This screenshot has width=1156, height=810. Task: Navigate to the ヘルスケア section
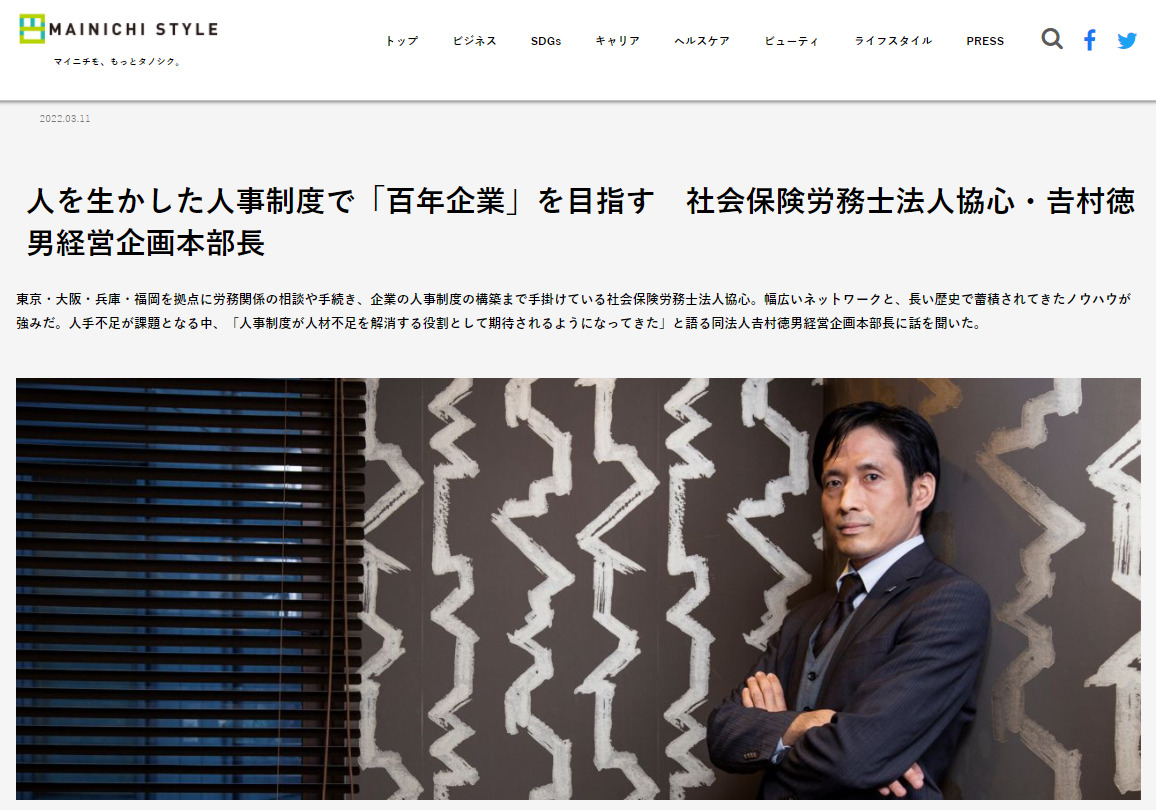(702, 41)
